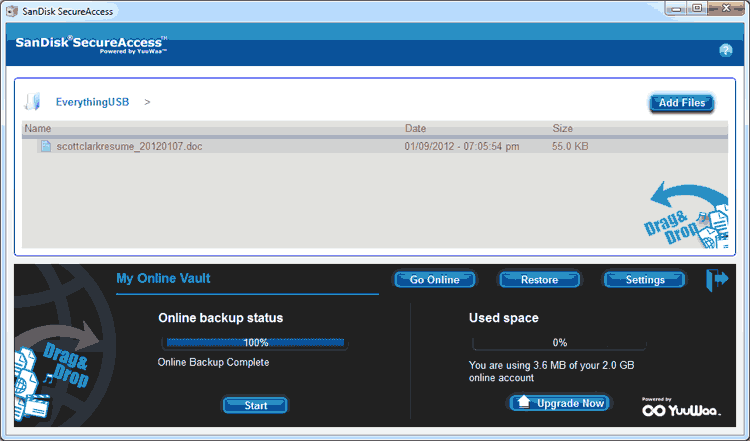Click the SanDisk SecureAccess title bar icon
This screenshot has height=441, width=750.
coord(12,11)
